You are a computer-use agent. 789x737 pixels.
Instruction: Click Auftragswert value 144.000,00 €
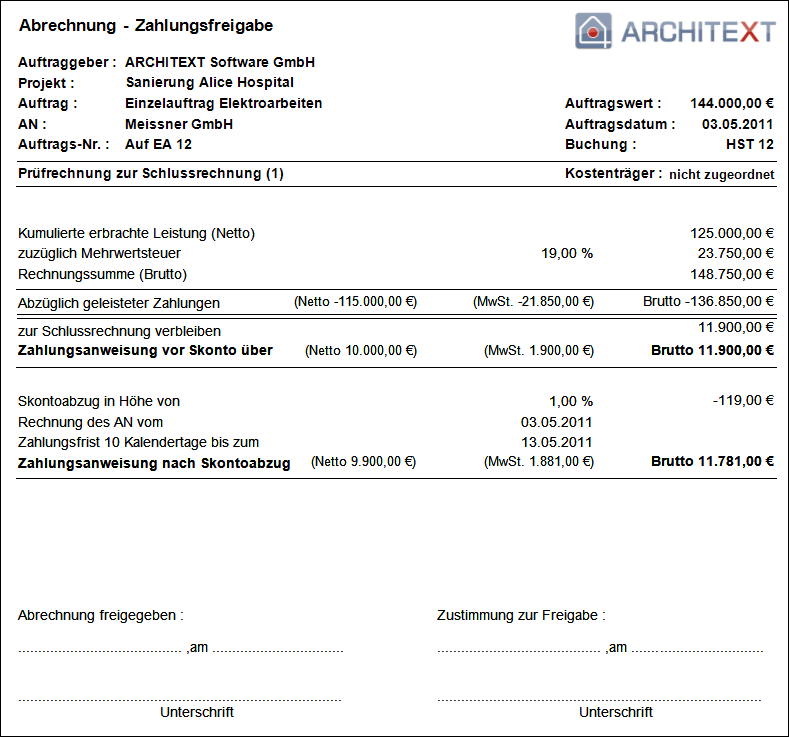(x=732, y=104)
